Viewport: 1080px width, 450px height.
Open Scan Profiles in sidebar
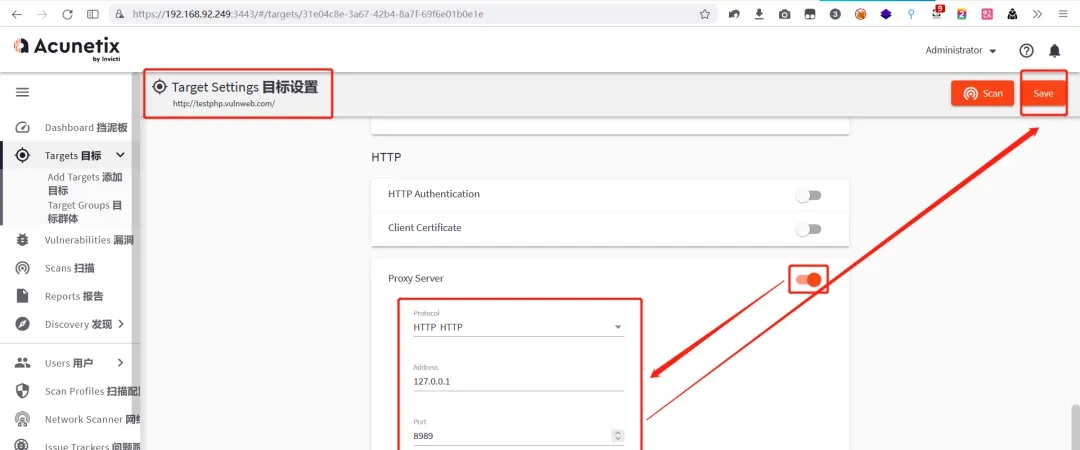pyautogui.click(x=92, y=391)
